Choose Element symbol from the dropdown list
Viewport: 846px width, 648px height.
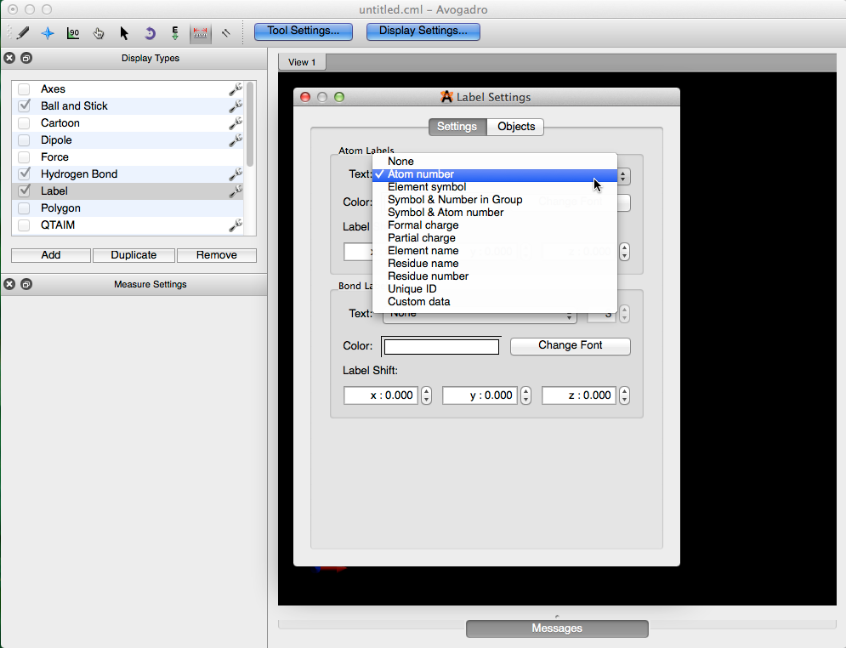(426, 187)
